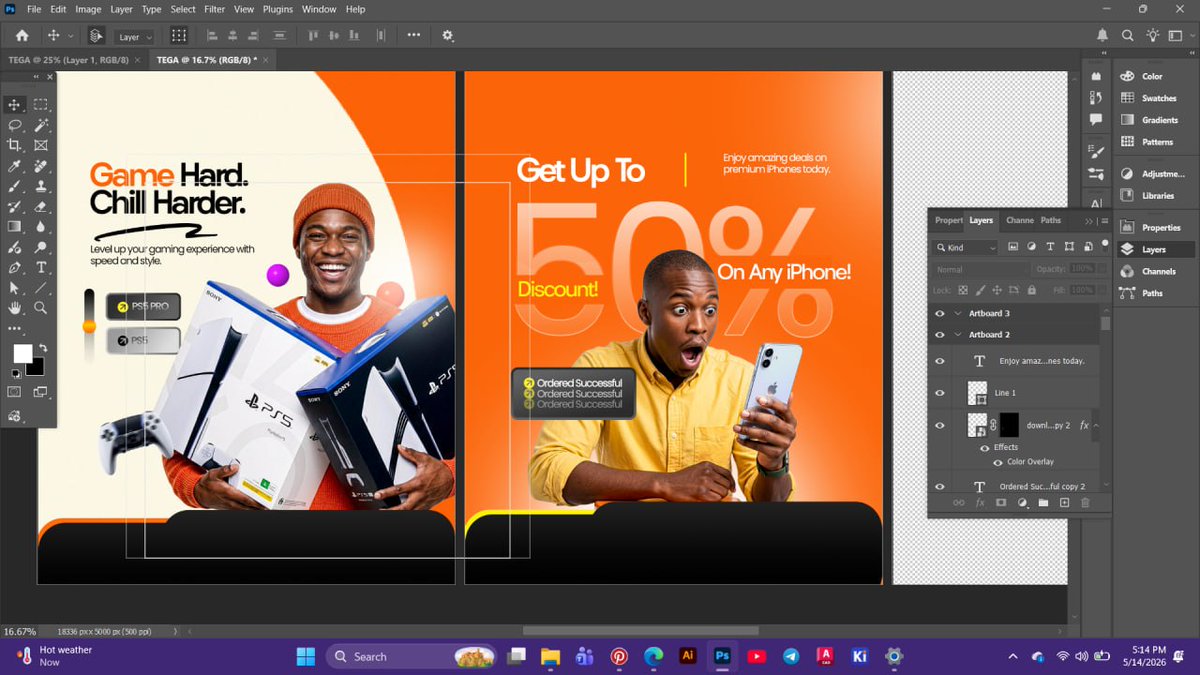Toggle the Auto-Select layer icon
This screenshot has width=1200, height=675.
pos(96,36)
